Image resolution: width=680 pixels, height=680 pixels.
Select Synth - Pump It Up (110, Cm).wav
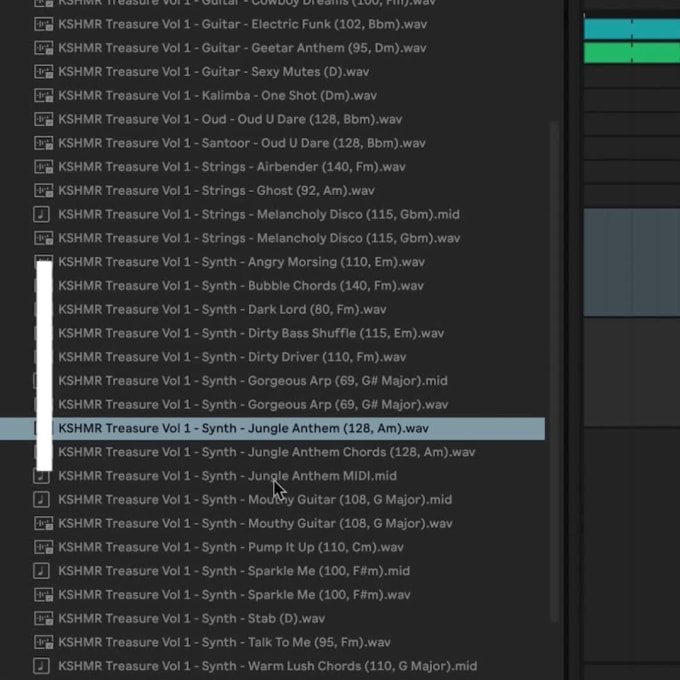coord(231,547)
